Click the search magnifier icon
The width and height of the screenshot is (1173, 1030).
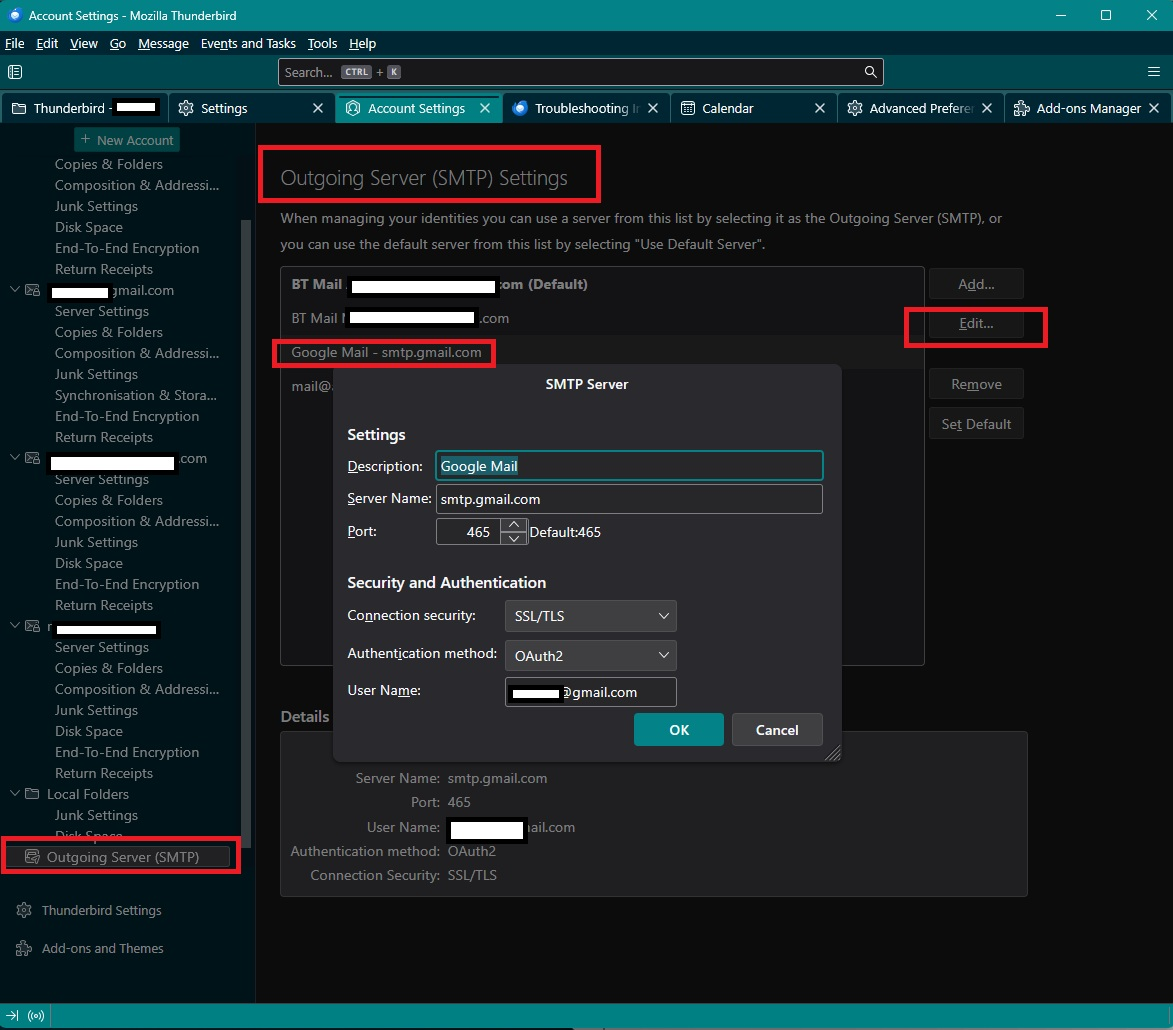870,72
